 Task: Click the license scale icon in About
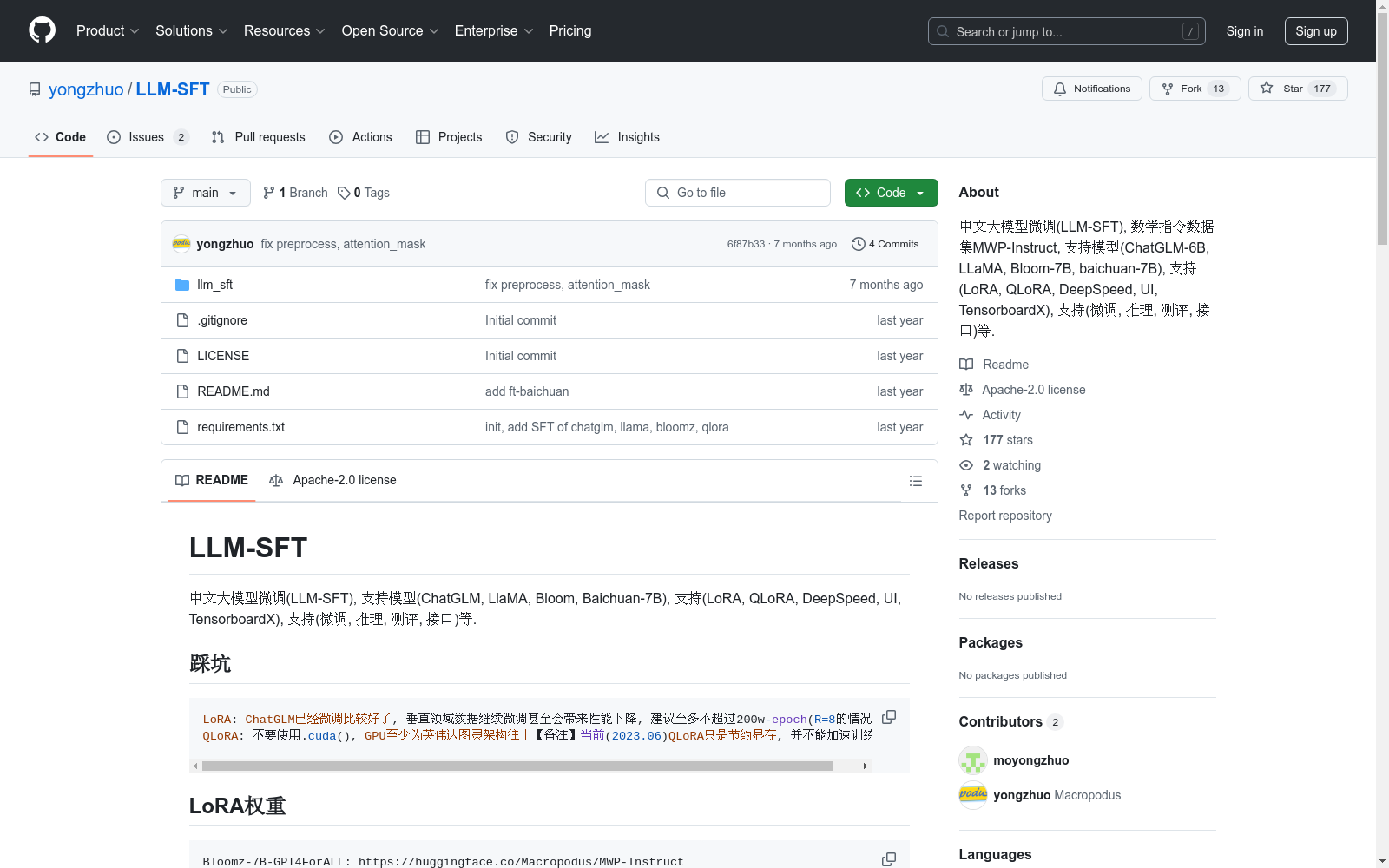pos(966,390)
